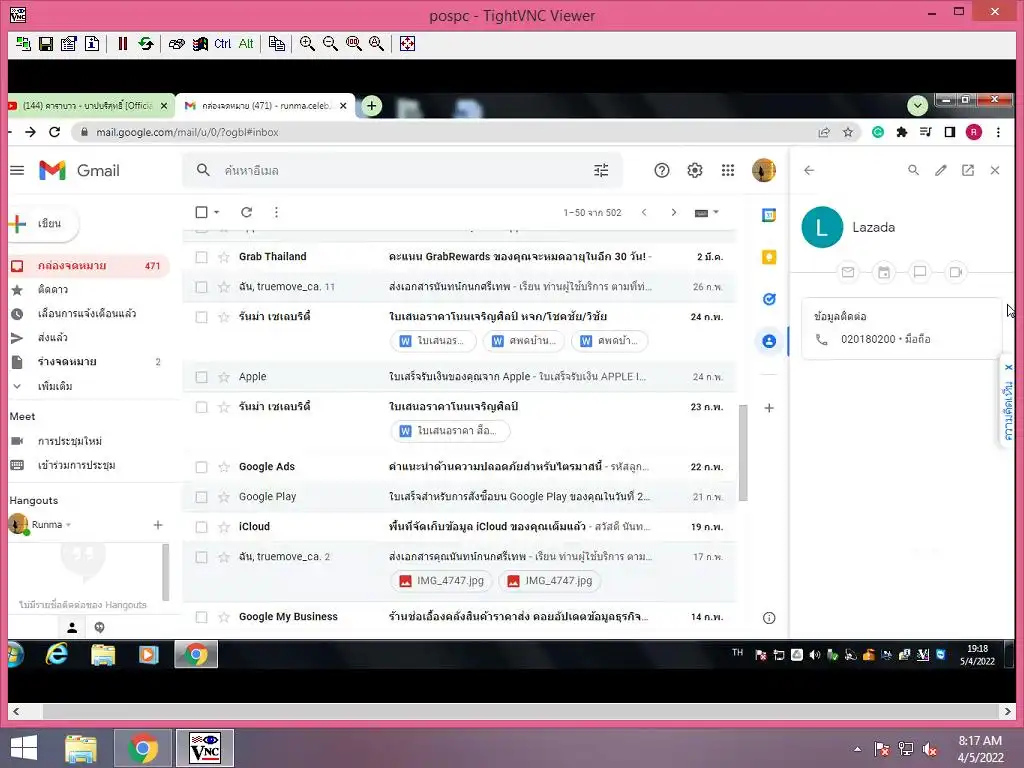Click the TightVNC zoom in icon
1024x768 pixels.
tap(307, 44)
